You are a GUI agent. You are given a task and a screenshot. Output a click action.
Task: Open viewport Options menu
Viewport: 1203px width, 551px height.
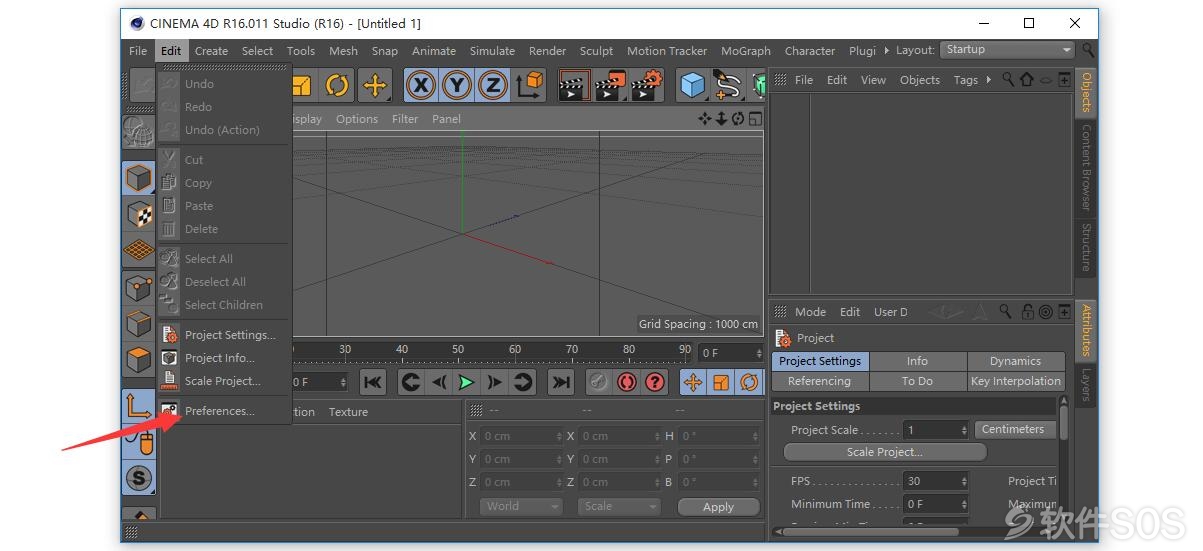tap(357, 119)
